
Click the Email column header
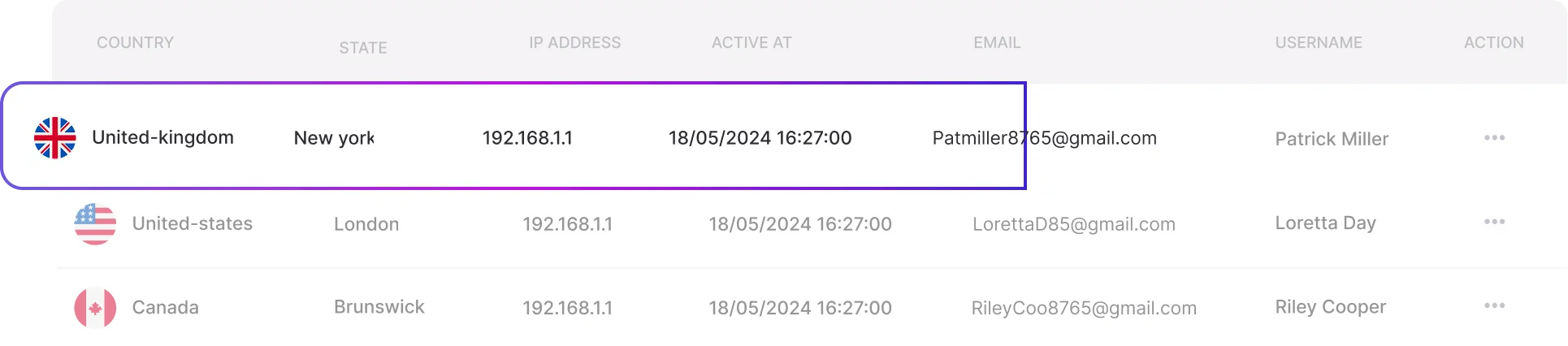997,43
